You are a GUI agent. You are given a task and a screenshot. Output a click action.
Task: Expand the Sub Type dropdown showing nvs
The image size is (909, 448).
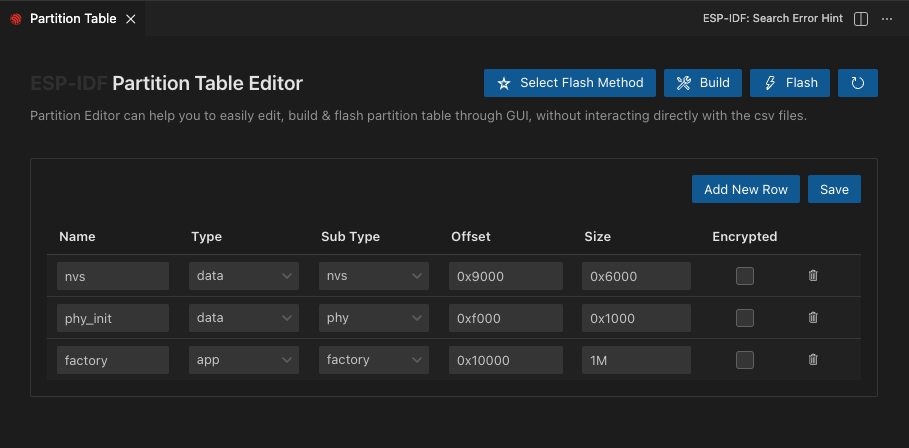click(x=374, y=276)
